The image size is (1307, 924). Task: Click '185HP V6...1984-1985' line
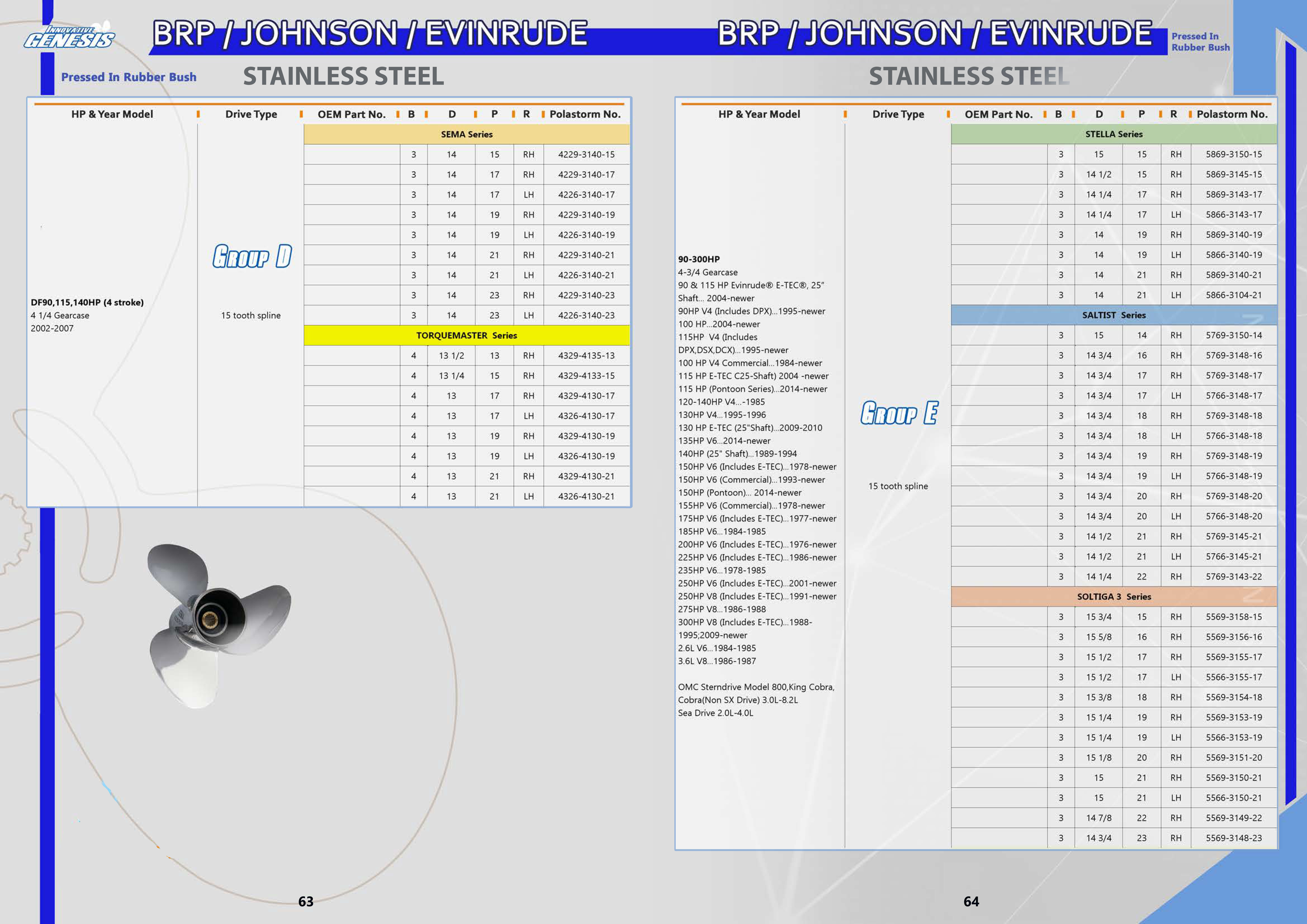coord(722,531)
